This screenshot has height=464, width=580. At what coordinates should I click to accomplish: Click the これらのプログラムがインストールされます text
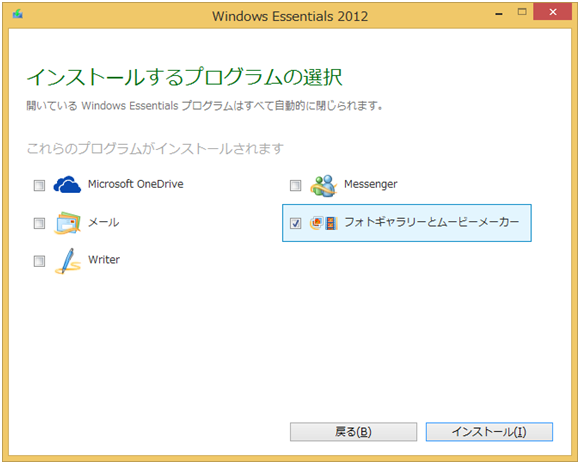155,149
